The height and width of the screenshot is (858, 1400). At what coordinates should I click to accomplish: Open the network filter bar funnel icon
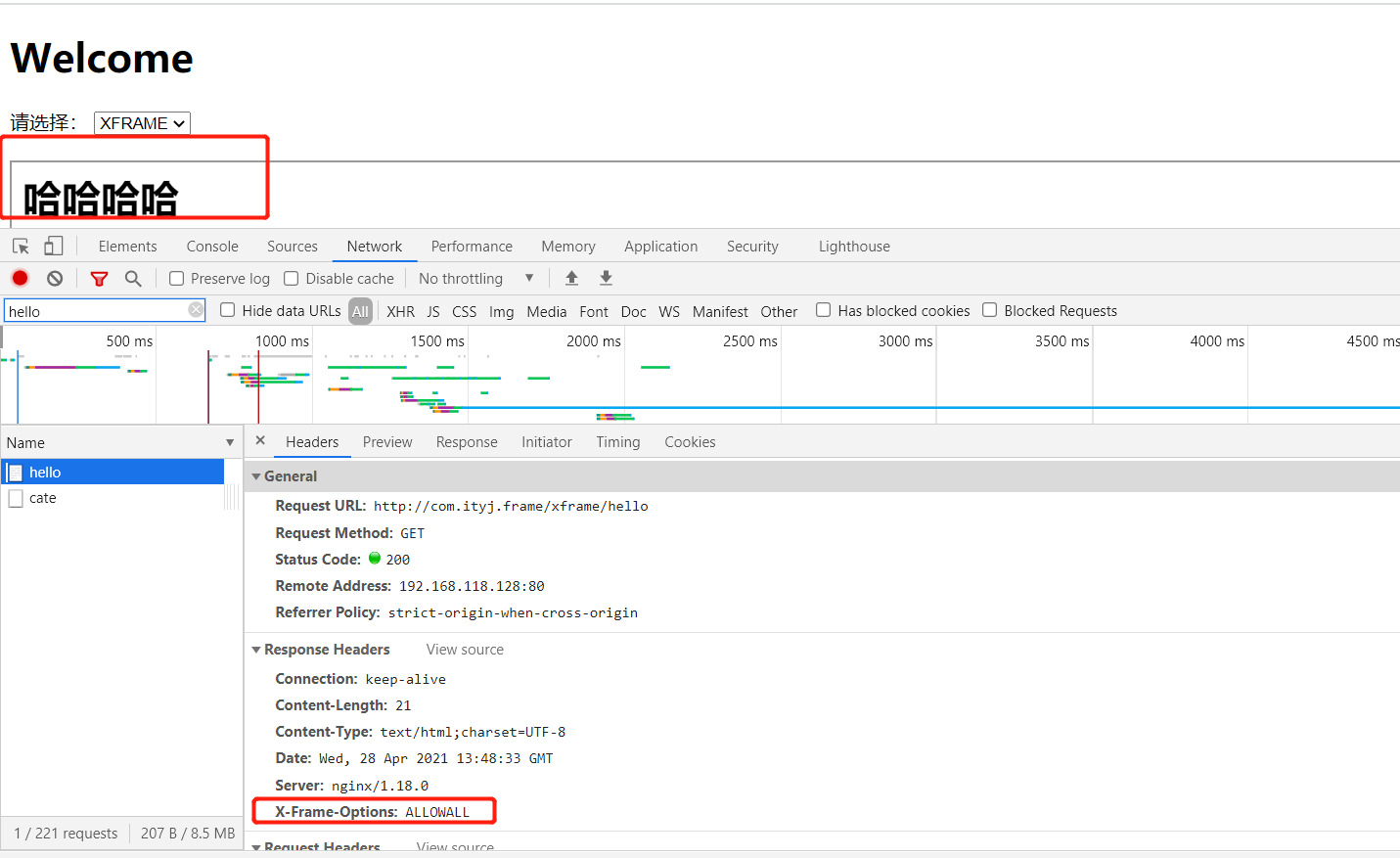click(99, 278)
